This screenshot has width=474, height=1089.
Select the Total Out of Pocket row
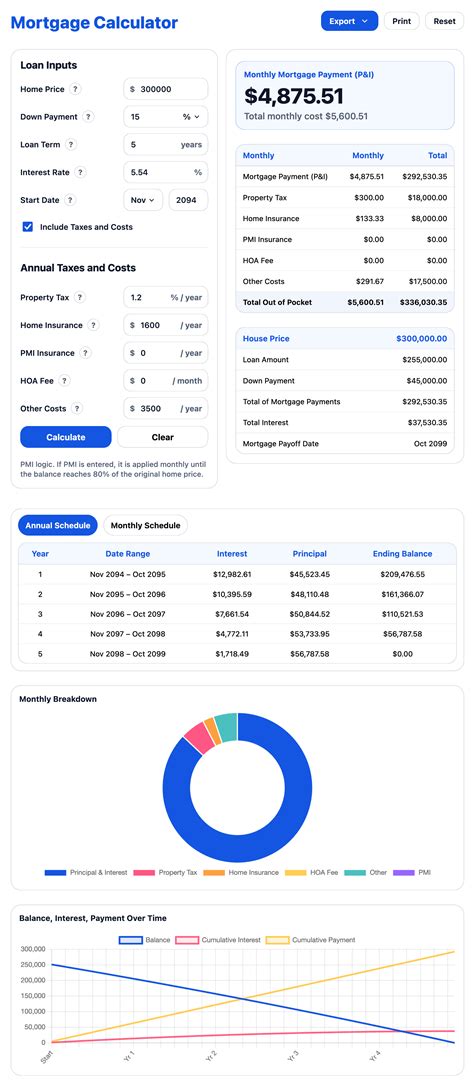pos(345,302)
